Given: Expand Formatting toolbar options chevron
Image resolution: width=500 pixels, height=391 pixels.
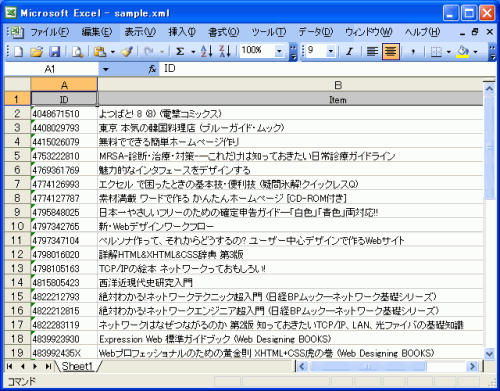Looking at the screenshot, I should [x=492, y=51].
